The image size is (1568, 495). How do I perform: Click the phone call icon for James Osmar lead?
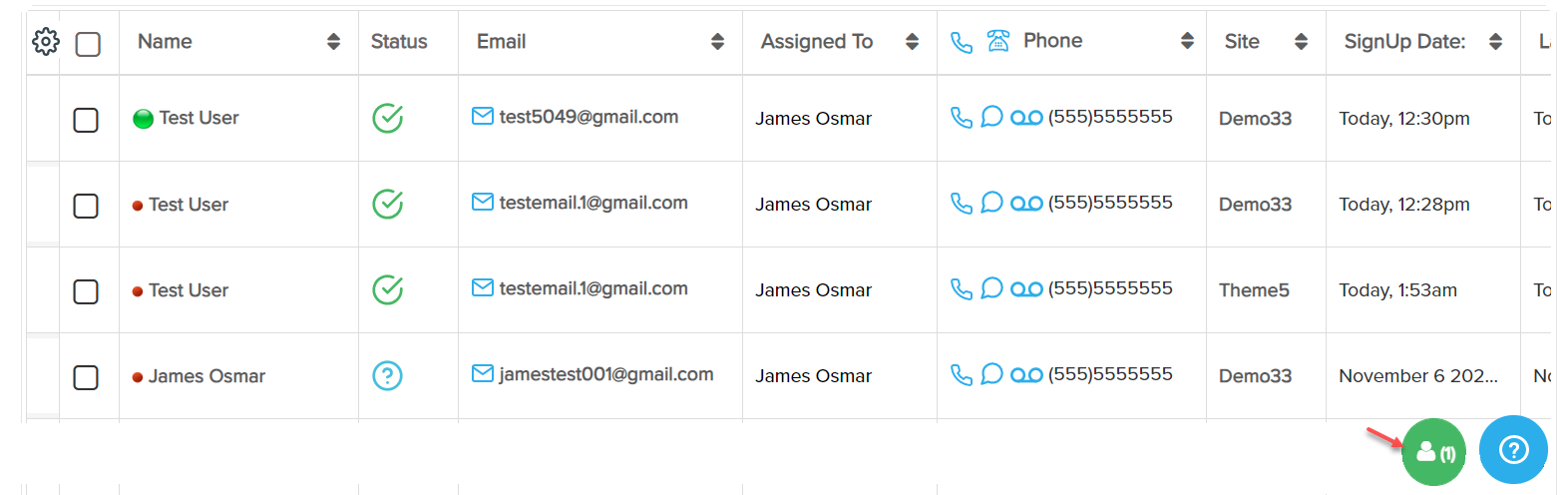pyautogui.click(x=962, y=374)
